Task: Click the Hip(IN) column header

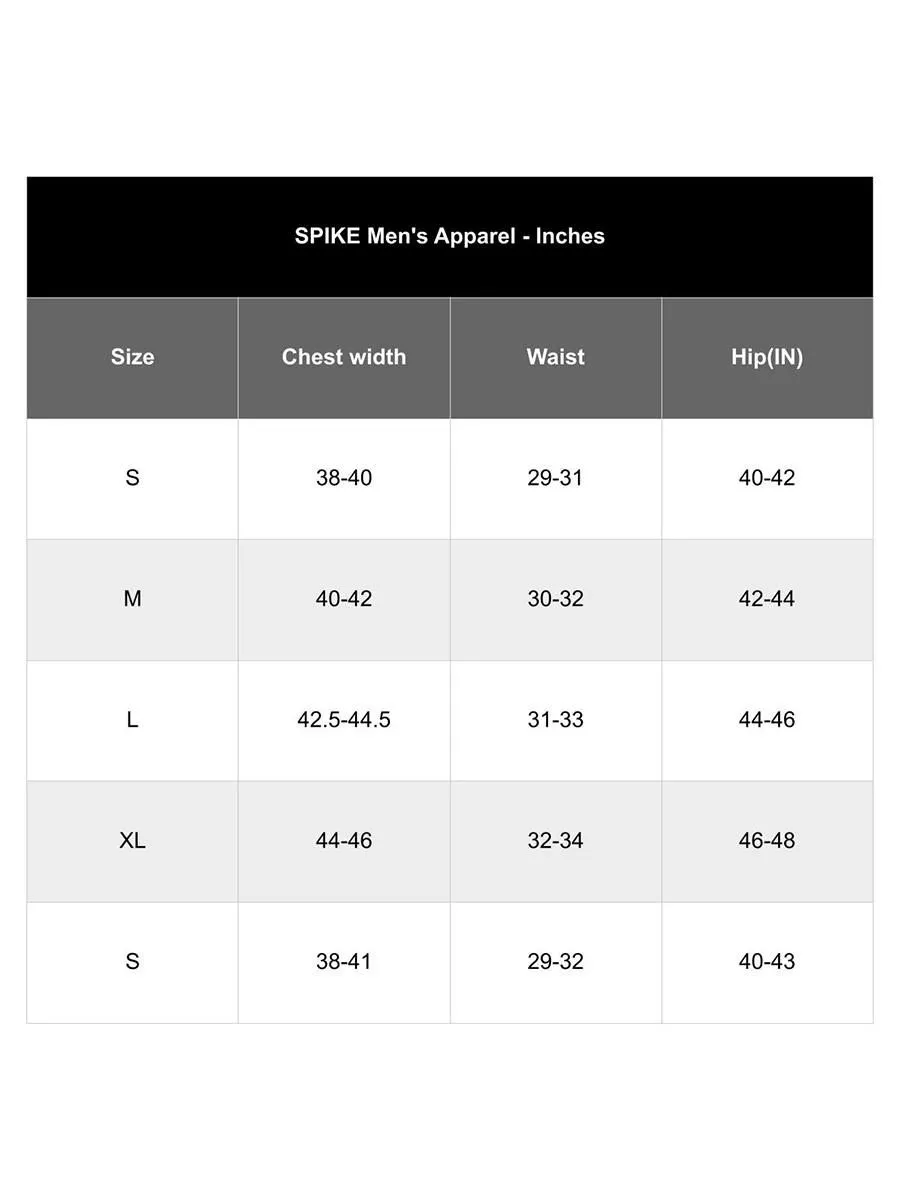Action: pyautogui.click(x=767, y=357)
